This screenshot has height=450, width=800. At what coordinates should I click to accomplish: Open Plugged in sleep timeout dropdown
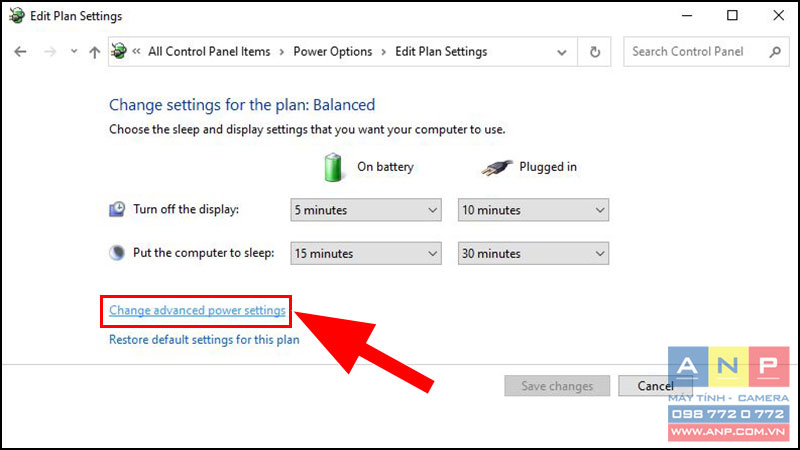pos(533,253)
